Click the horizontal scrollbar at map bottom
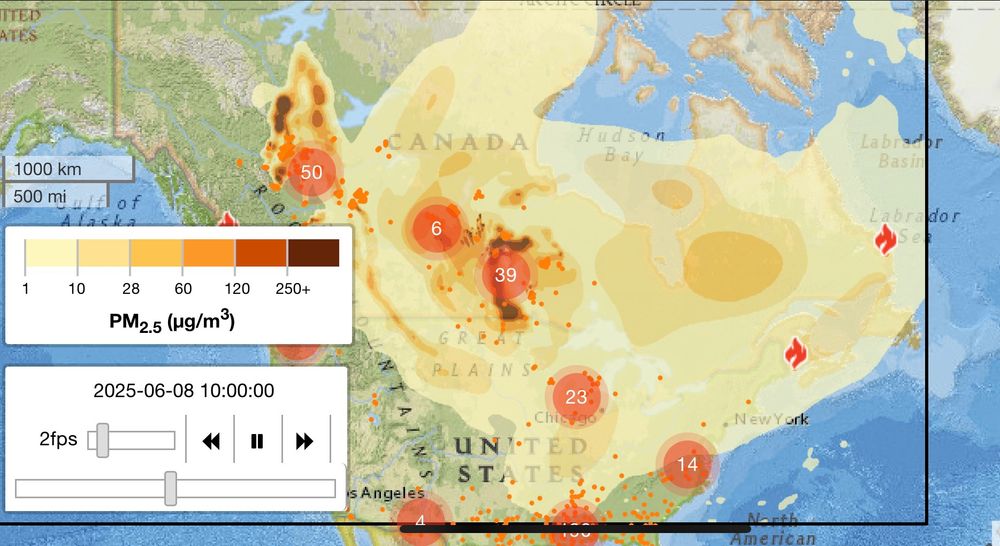 pyautogui.click(x=575, y=528)
